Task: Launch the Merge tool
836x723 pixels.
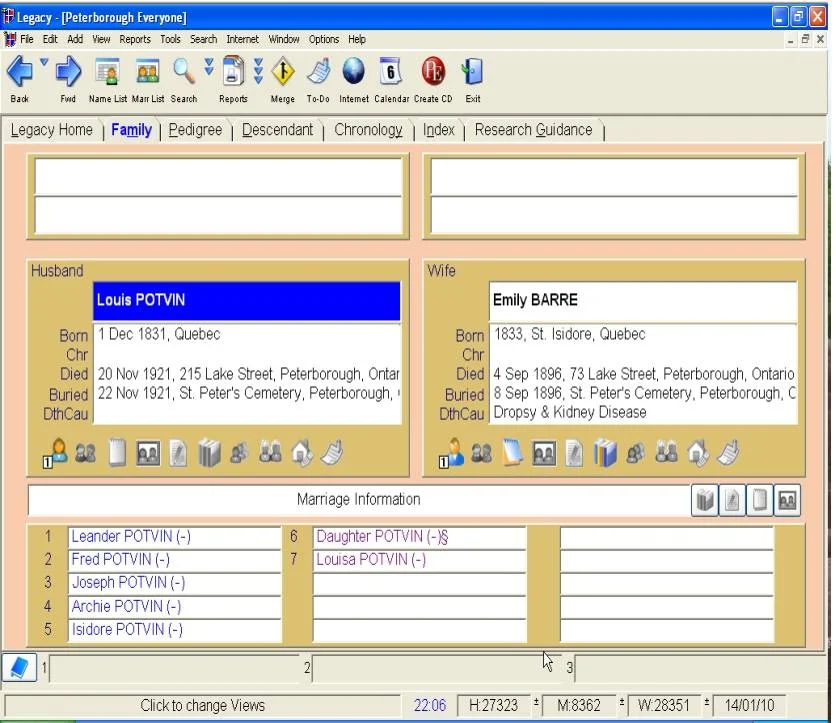Action: click(x=283, y=71)
